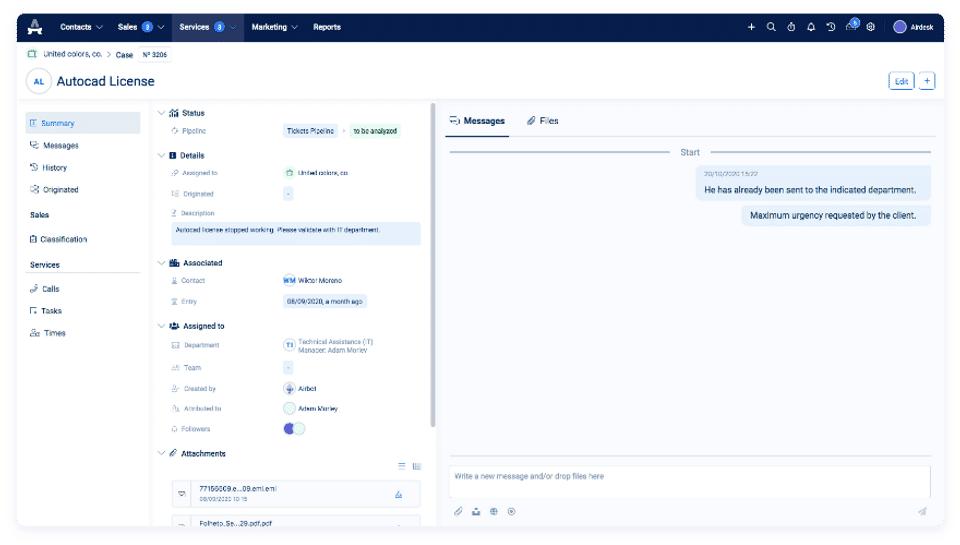This screenshot has width=960, height=545.
Task: Switch attachments to grid view icon
Action: 417,466
